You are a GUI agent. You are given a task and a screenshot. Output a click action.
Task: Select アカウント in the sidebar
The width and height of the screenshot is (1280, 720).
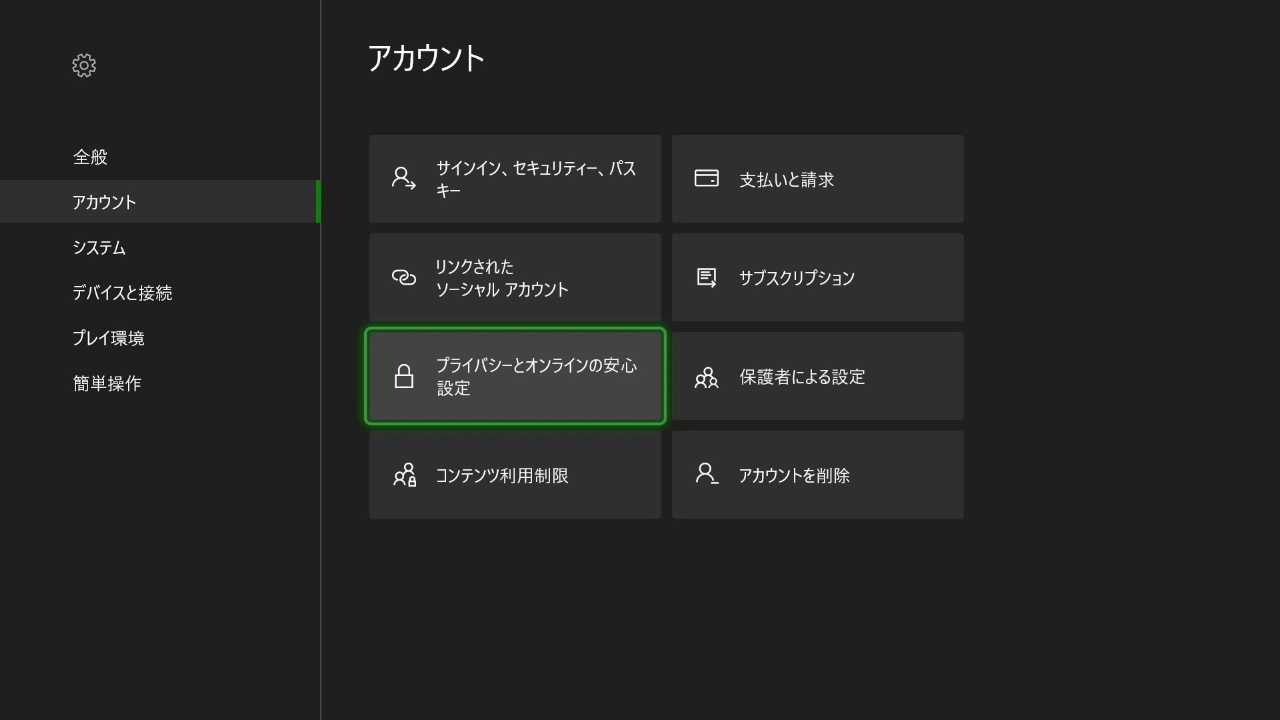(104, 202)
